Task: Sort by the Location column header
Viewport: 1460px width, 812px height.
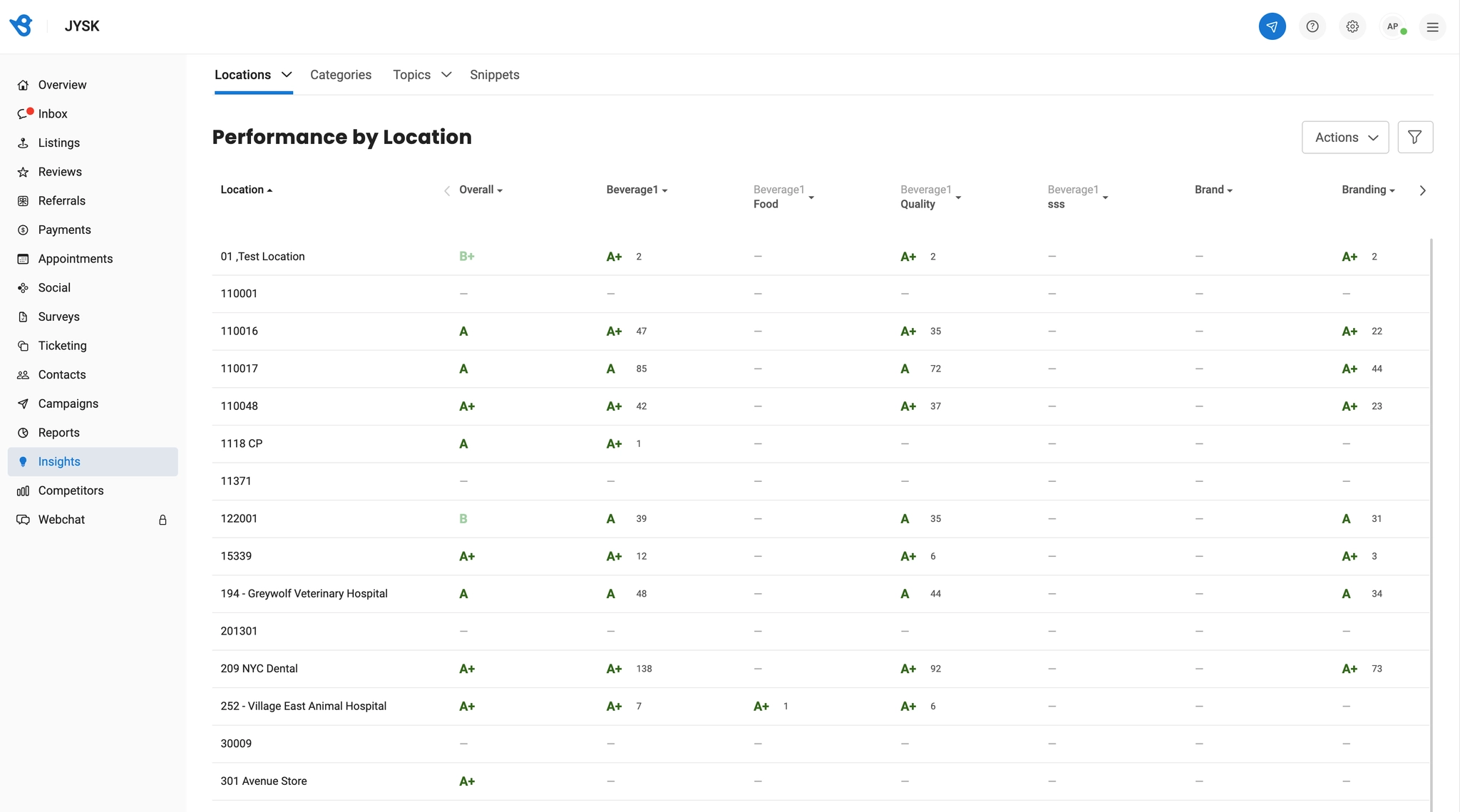Action: [x=246, y=190]
